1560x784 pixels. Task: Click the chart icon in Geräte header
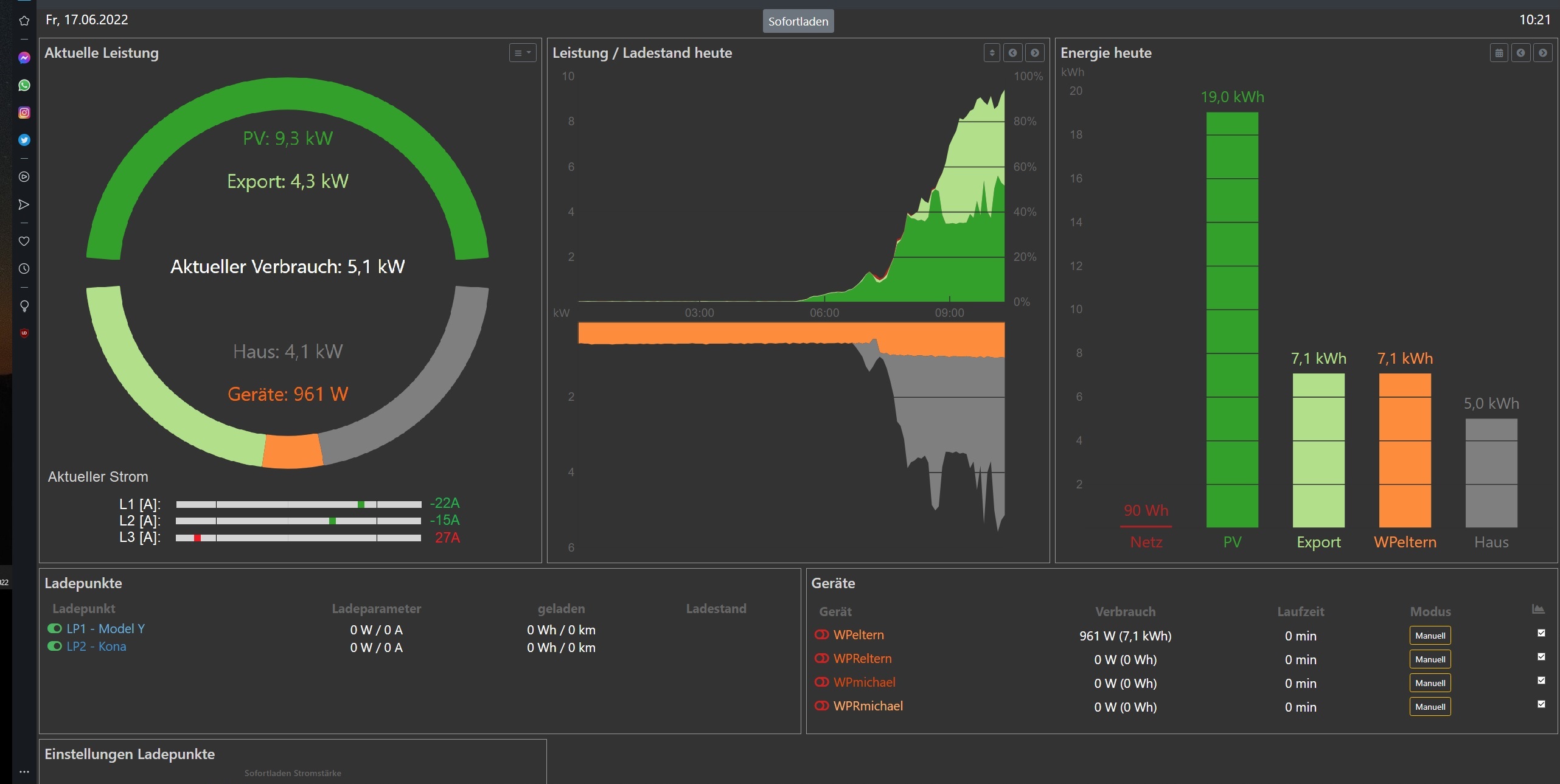[1538, 609]
